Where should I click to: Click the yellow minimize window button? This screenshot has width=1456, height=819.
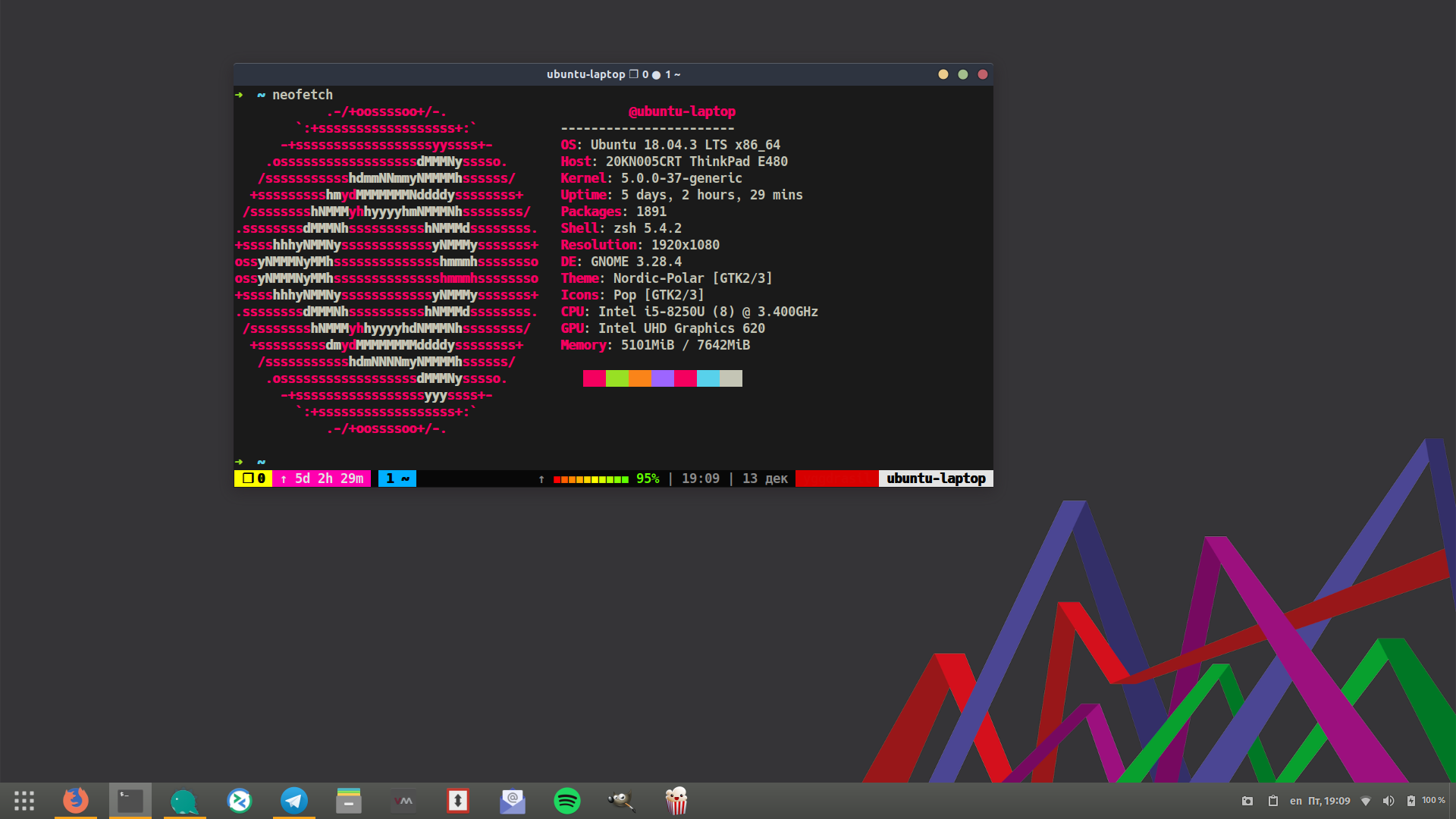943,74
